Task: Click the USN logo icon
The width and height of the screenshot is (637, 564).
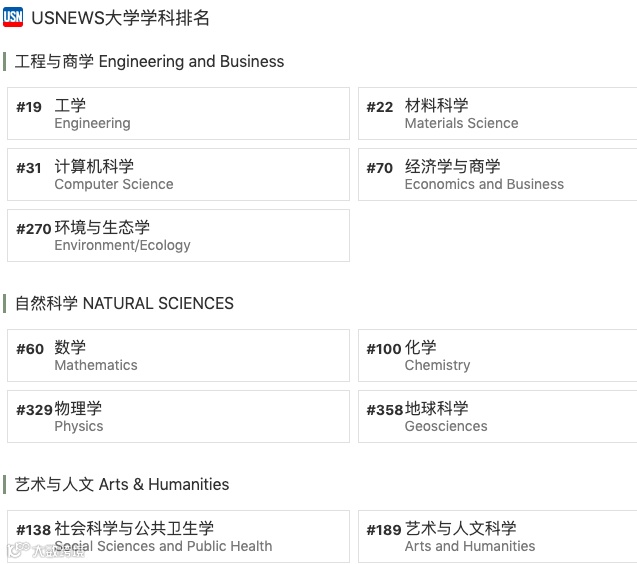Action: click(x=13, y=17)
